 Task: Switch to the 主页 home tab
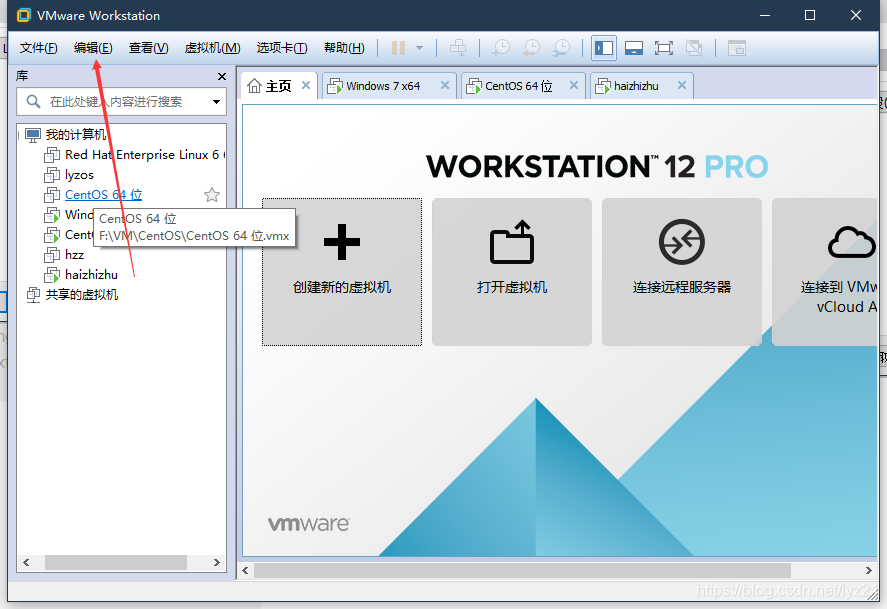[x=278, y=86]
